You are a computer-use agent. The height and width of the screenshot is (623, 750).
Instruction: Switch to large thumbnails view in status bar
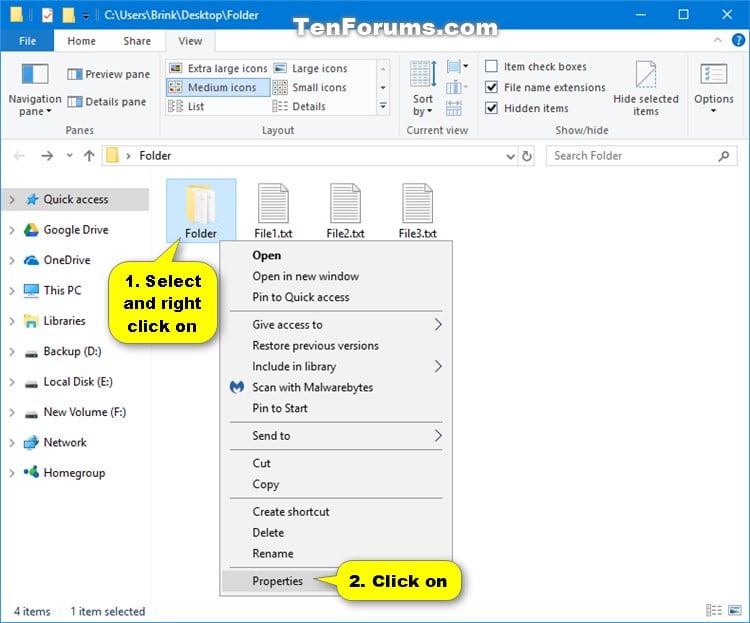[x=735, y=610]
